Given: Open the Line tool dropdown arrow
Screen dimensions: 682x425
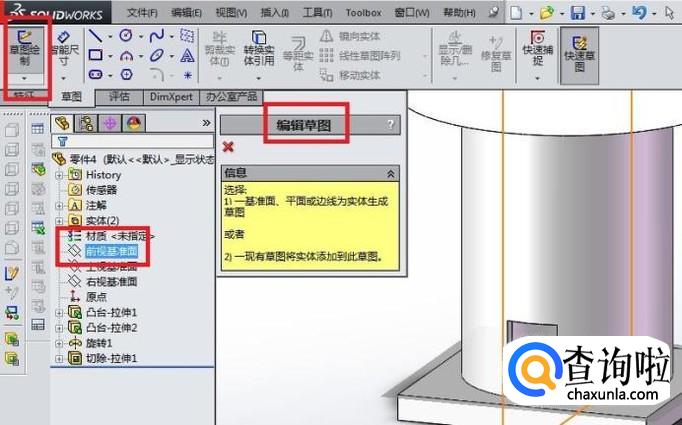Looking at the screenshot, I should point(110,36).
